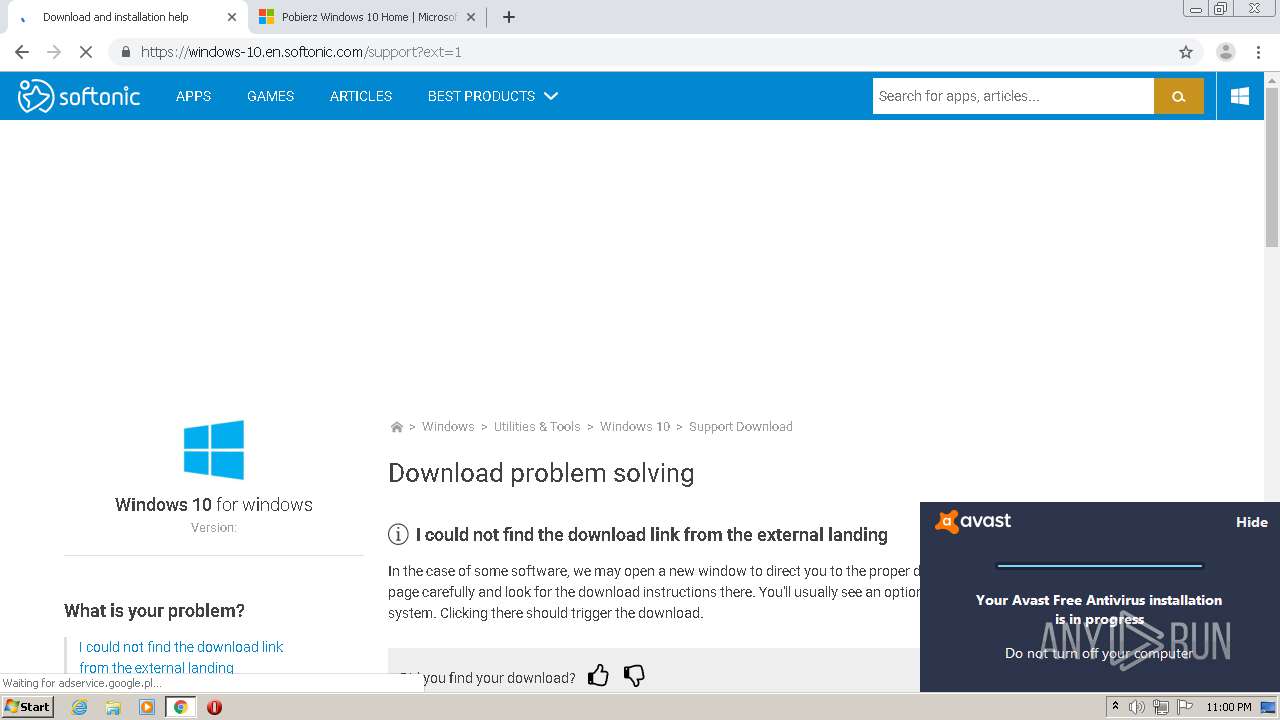Stop page loading with X button
Viewport: 1280px width, 720px height.
(x=86, y=52)
